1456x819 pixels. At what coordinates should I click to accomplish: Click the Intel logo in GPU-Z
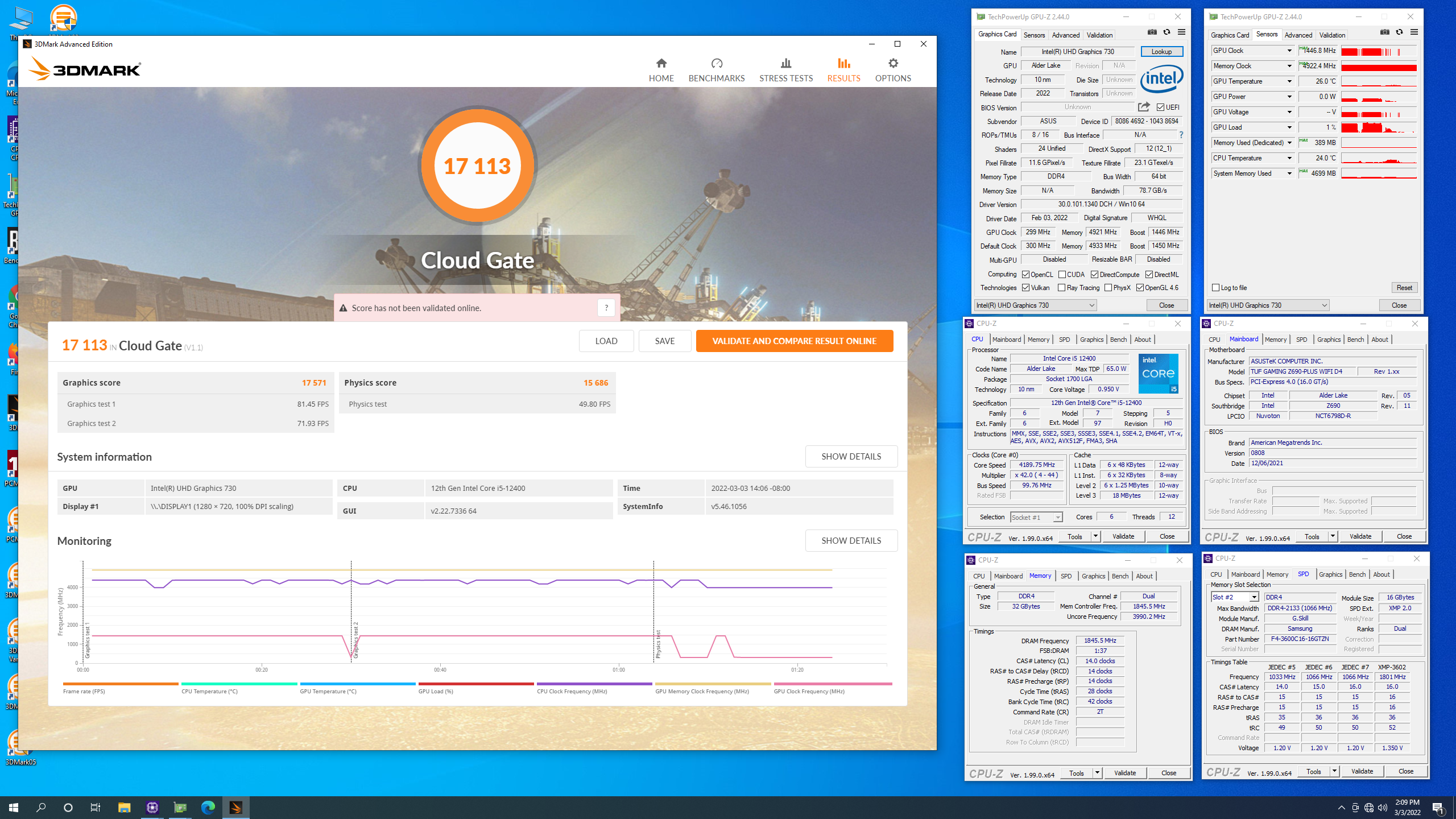tap(1161, 78)
